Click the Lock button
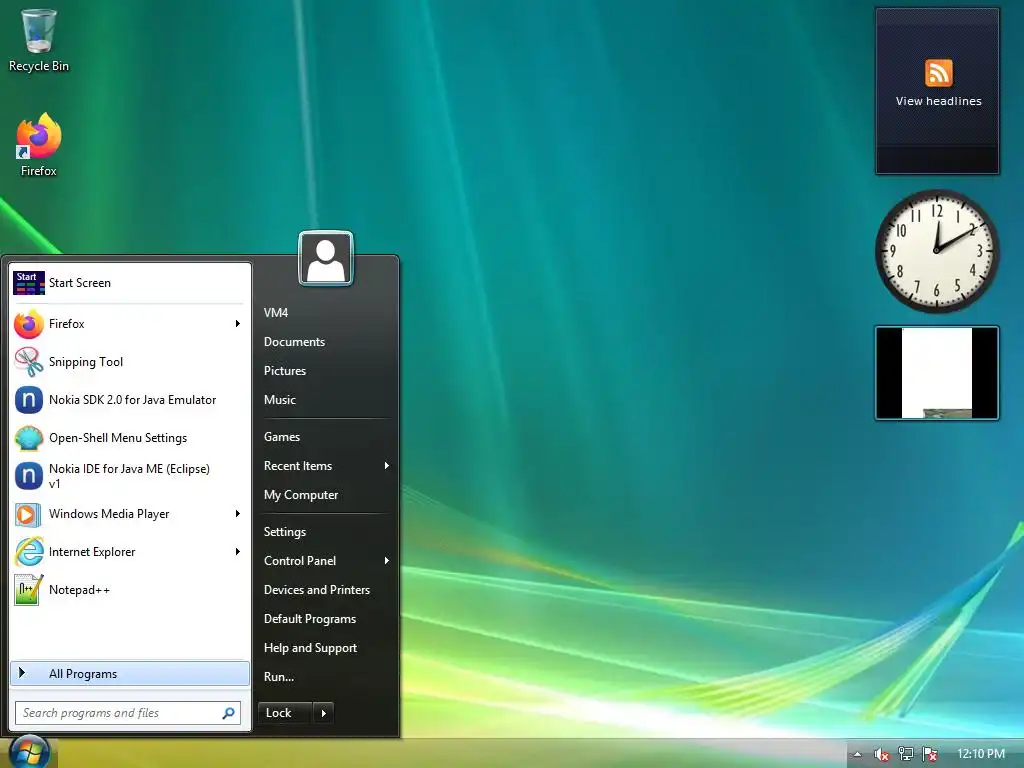This screenshot has height=768, width=1024. [285, 713]
